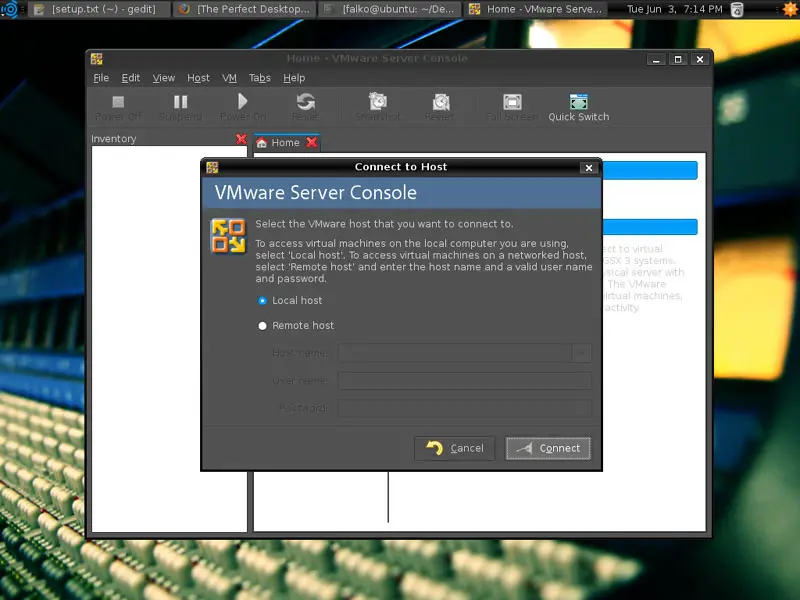800x600 pixels.
Task: Click the trash icon in top panel
Action: click(737, 9)
